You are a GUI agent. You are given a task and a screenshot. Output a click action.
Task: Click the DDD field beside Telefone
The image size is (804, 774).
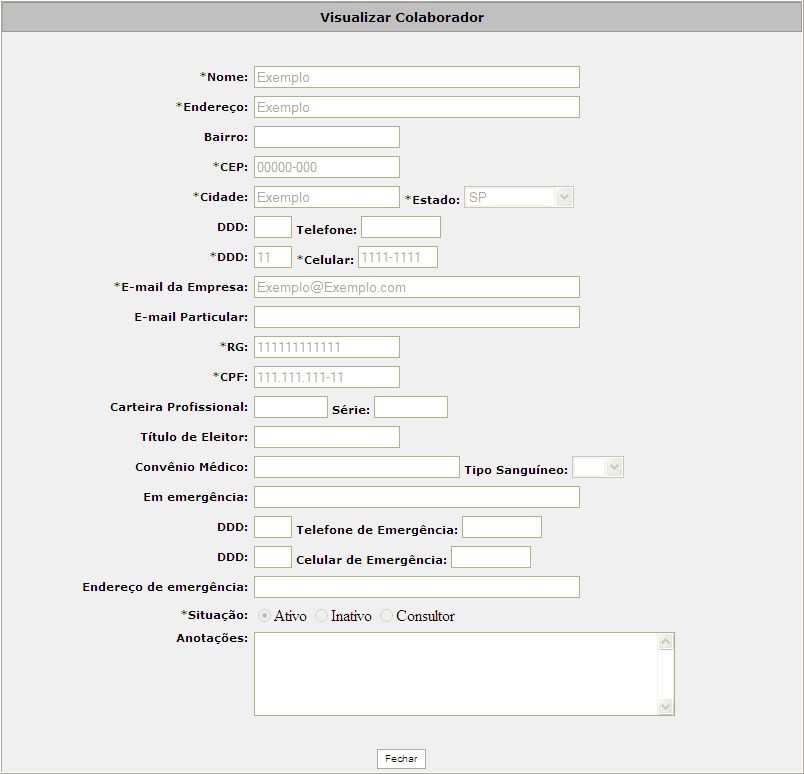click(273, 227)
